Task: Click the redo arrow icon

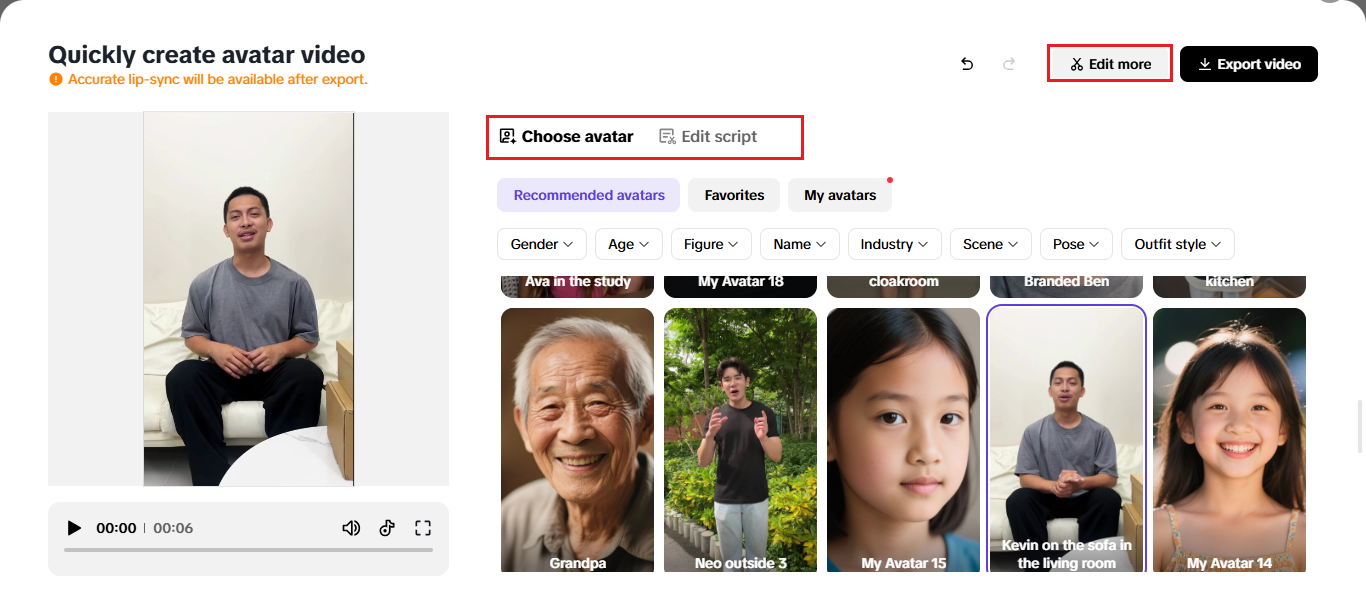Action: pyautogui.click(x=1009, y=64)
